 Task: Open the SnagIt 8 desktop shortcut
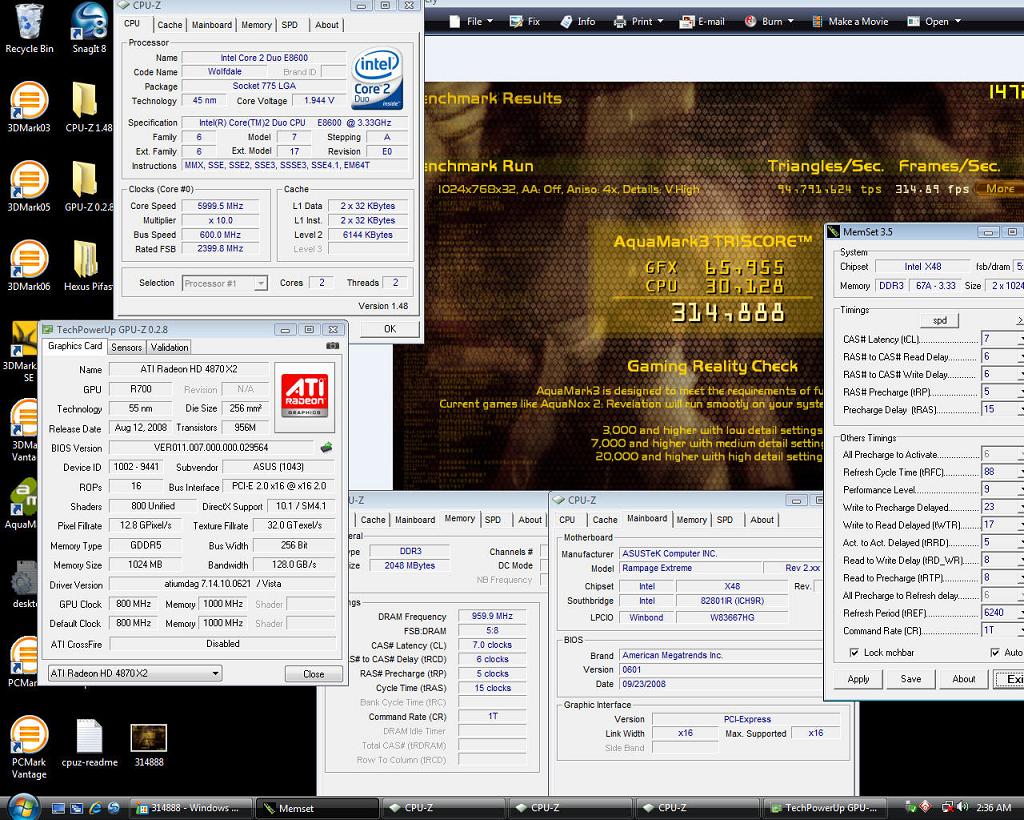[89, 28]
